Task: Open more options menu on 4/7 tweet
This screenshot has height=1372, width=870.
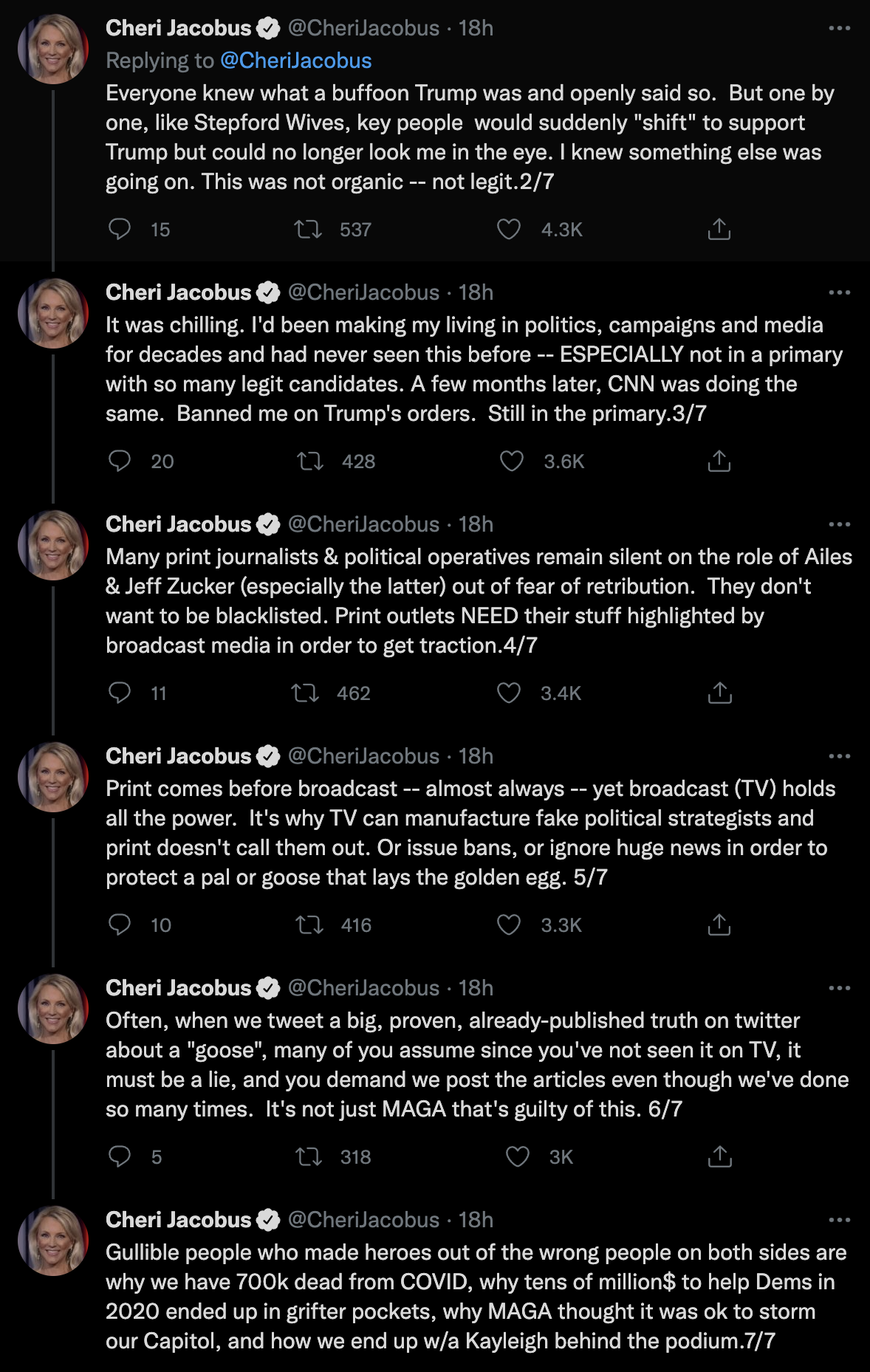Action: (x=840, y=524)
